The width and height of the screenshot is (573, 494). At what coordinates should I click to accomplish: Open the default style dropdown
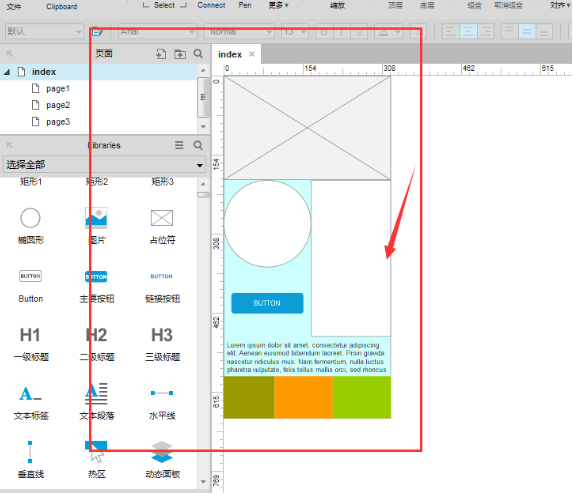[x=44, y=31]
